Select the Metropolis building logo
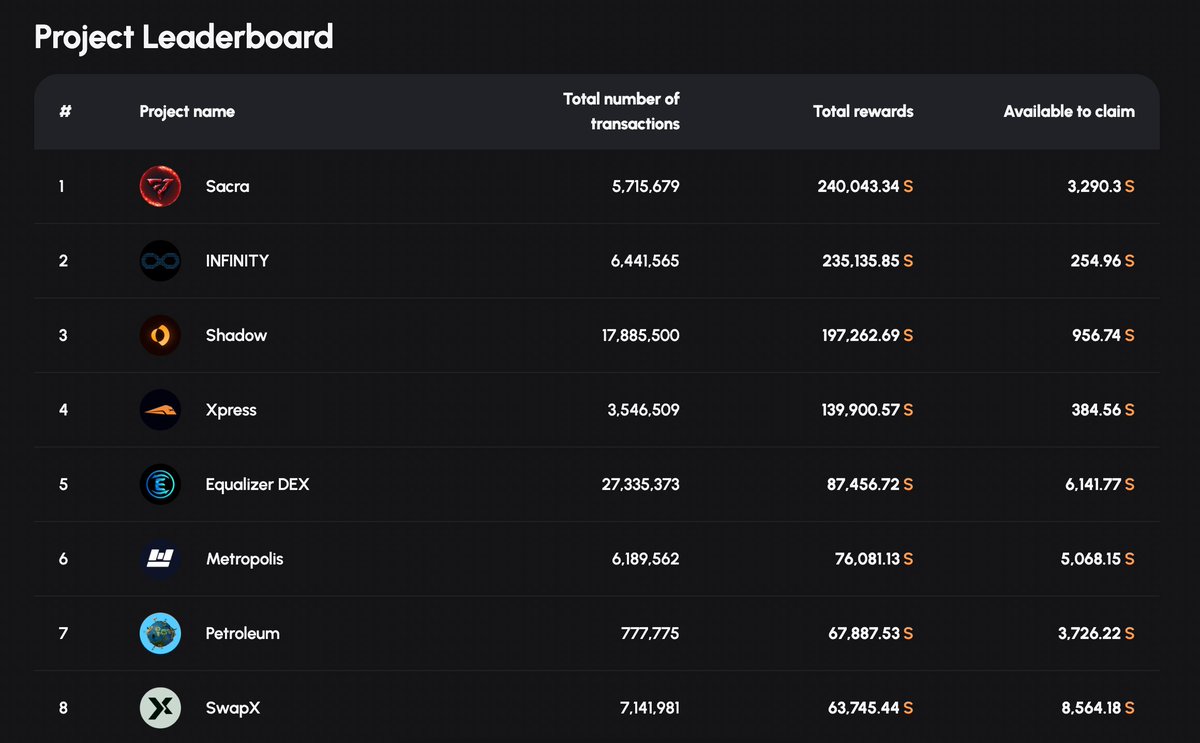Screen dimensions: 1200x743 (160, 559)
